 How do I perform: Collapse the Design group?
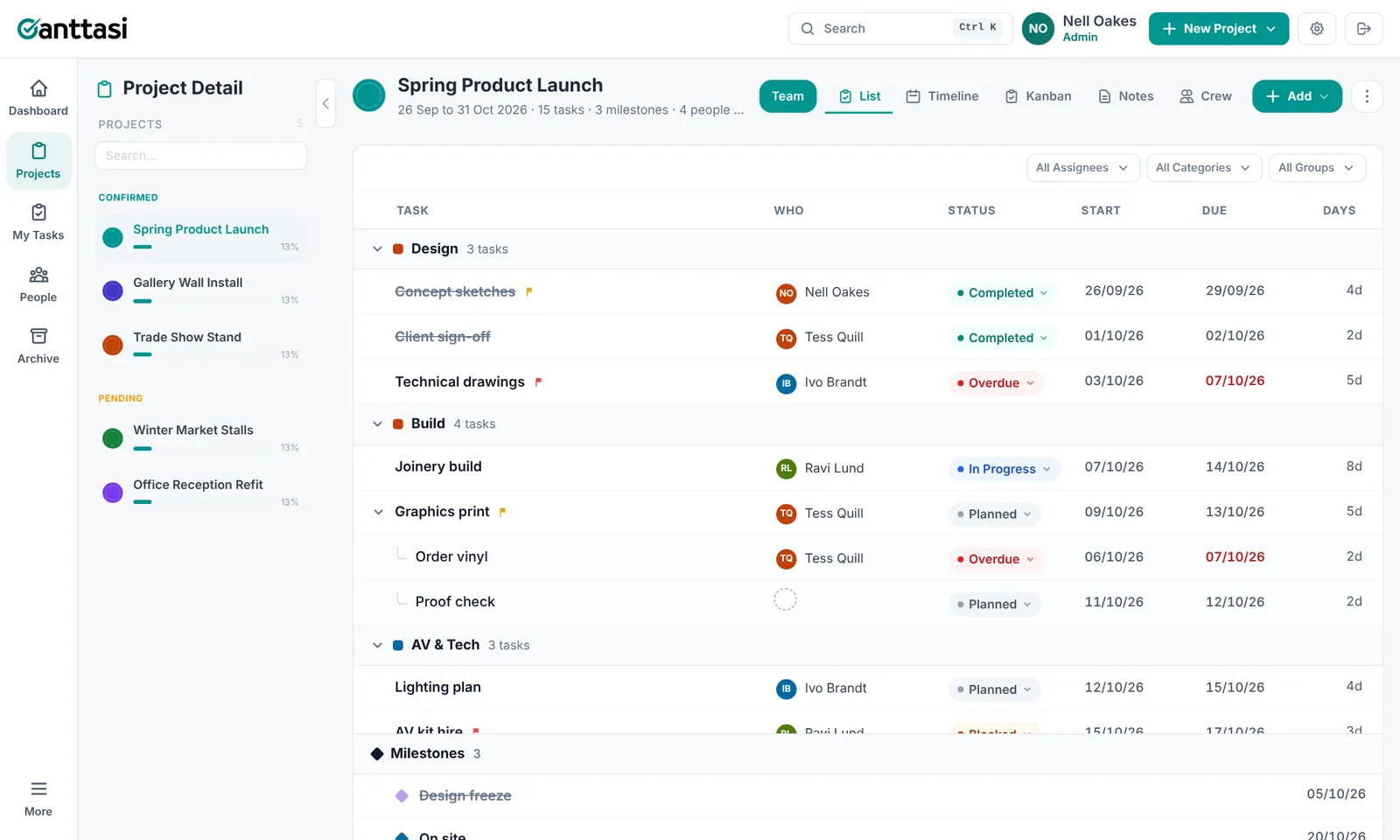click(377, 249)
